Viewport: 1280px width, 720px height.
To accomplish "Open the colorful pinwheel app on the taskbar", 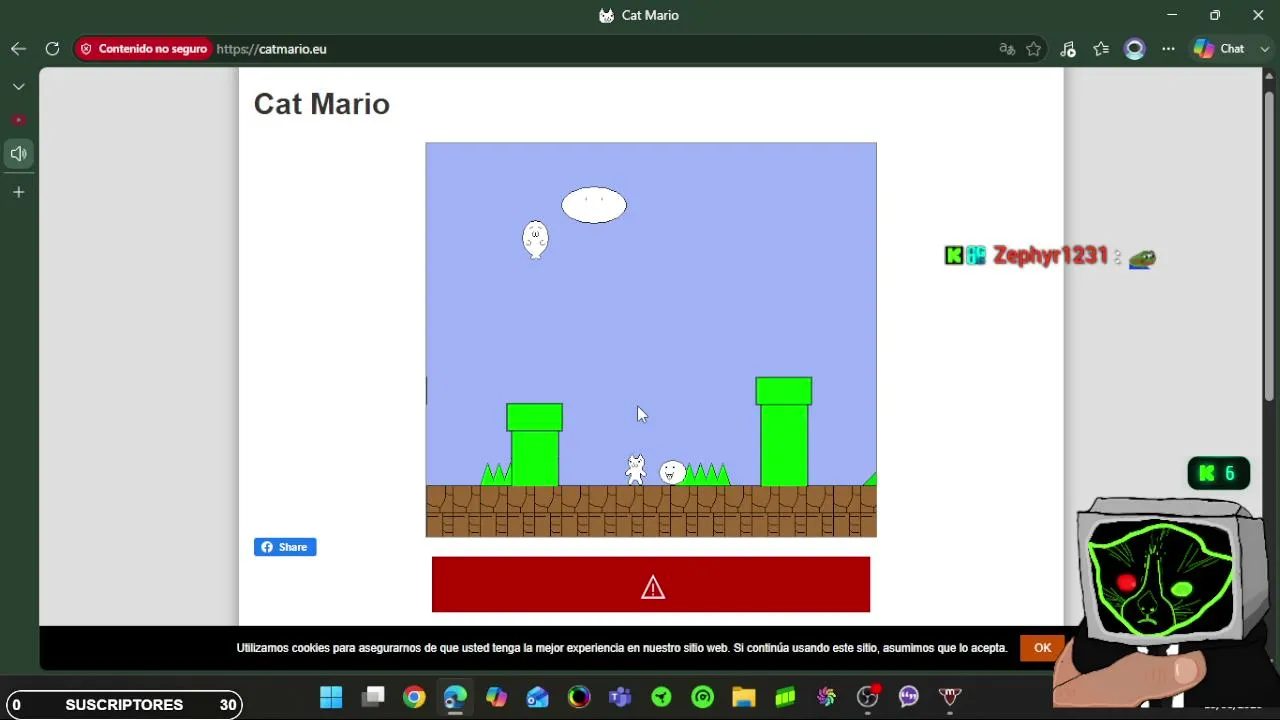I will coord(826,697).
